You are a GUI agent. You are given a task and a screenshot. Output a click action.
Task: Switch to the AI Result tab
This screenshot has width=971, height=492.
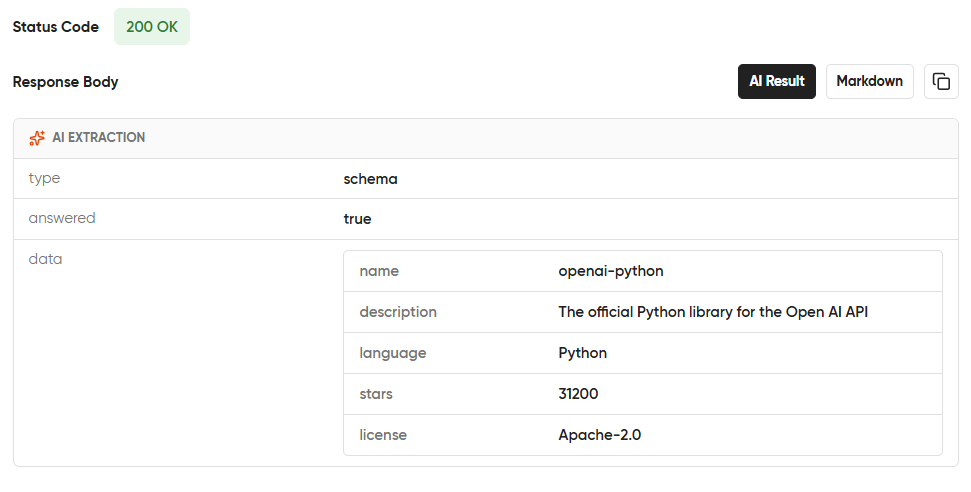coord(777,81)
